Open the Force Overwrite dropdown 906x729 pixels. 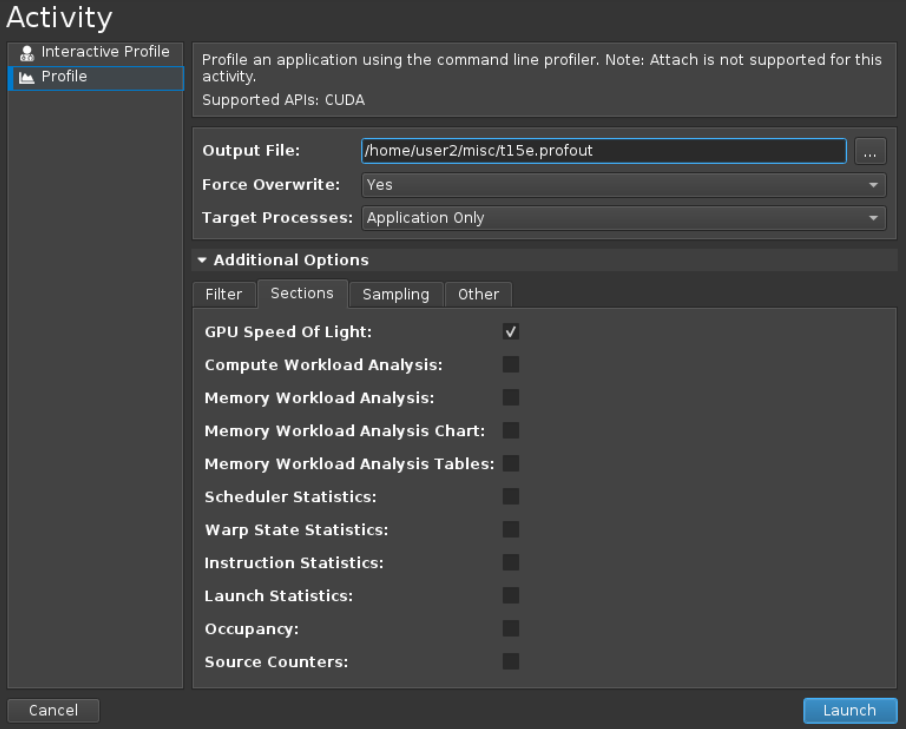tap(623, 185)
